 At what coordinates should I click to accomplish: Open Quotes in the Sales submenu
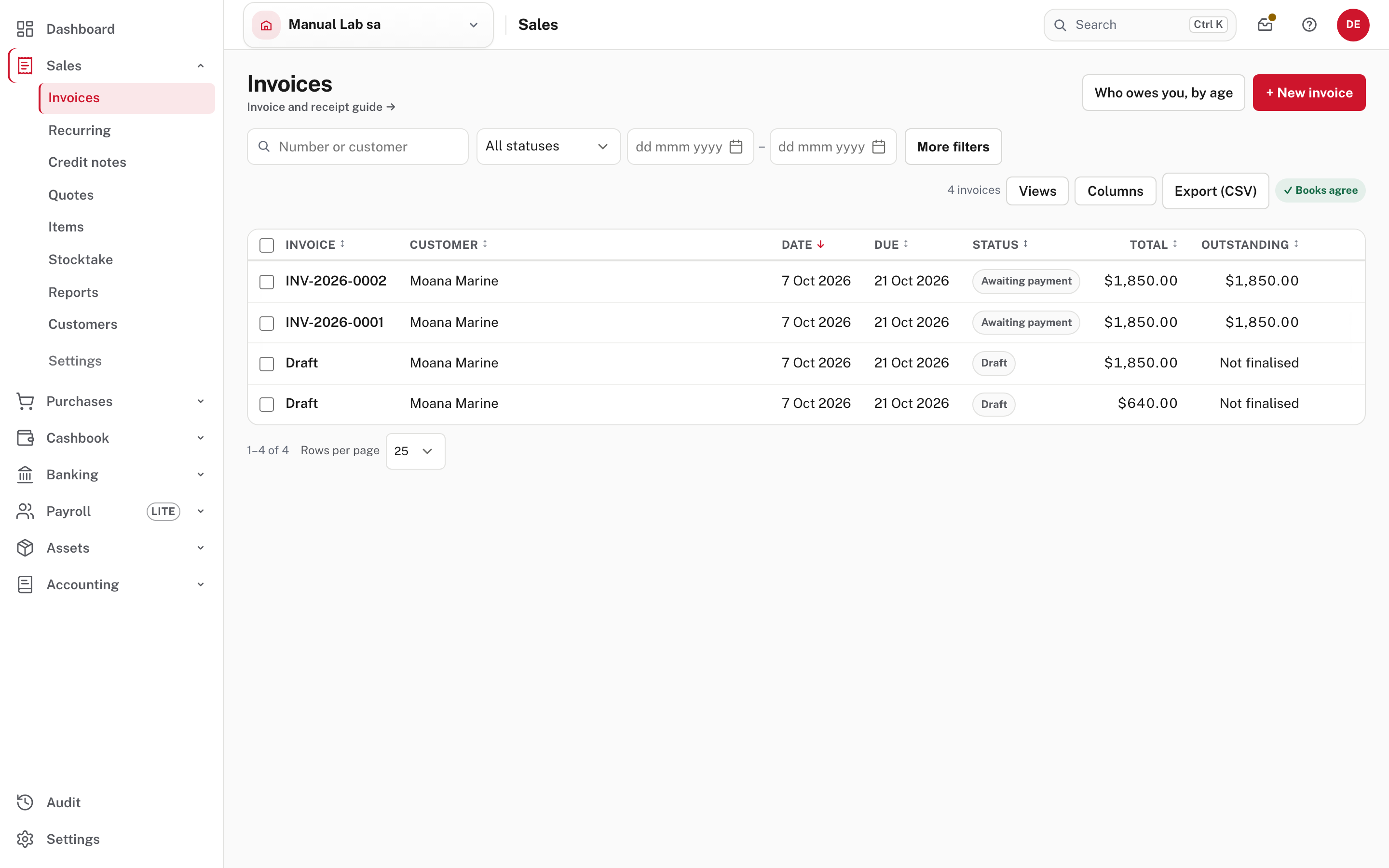[x=70, y=195]
